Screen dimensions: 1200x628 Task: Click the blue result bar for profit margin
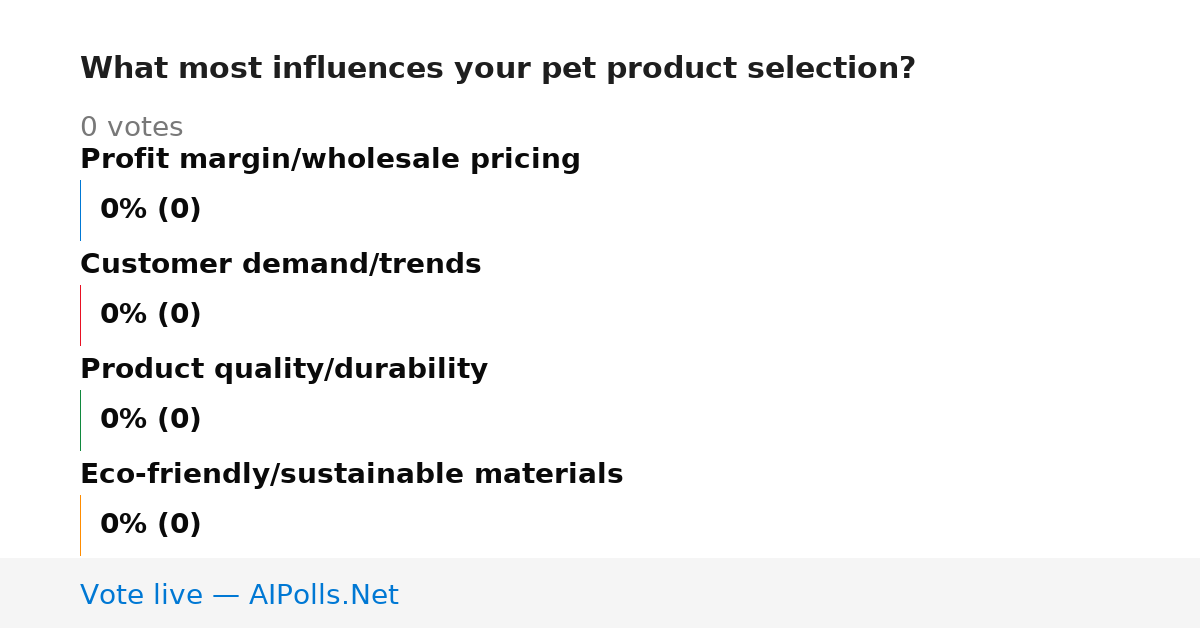pyautogui.click(x=80, y=210)
